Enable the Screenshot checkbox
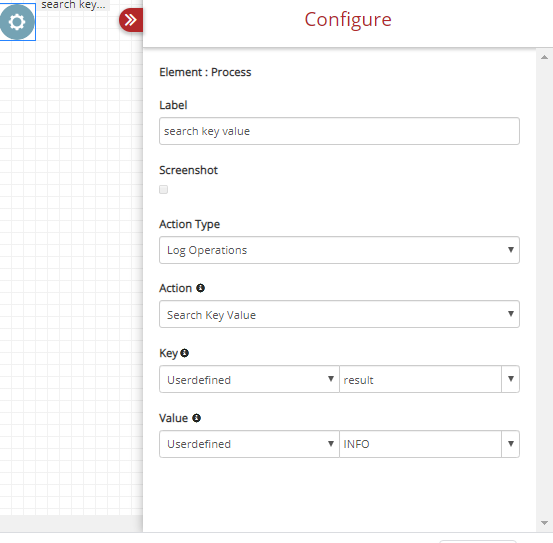 pyautogui.click(x=163, y=189)
